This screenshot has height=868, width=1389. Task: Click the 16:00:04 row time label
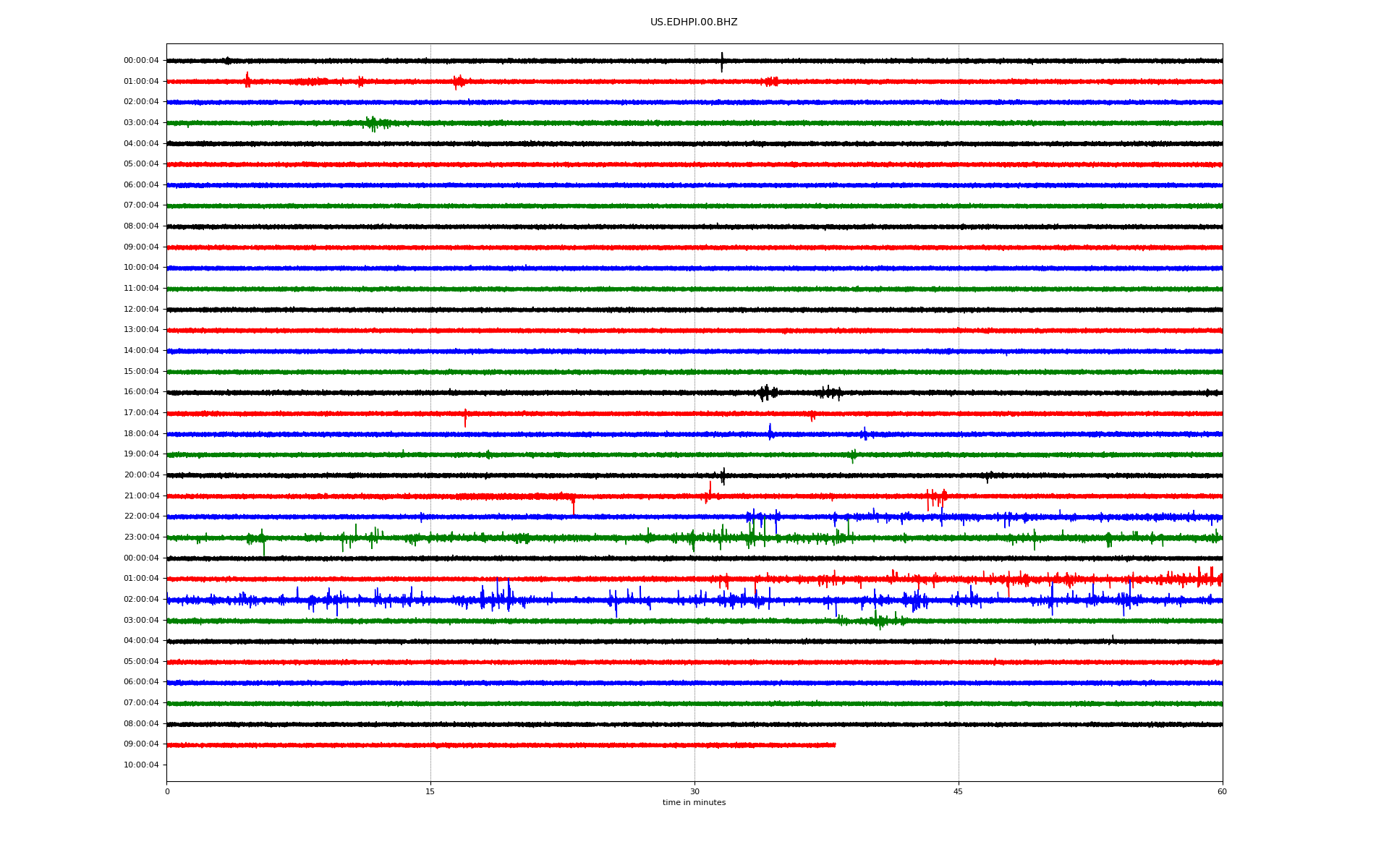tap(141, 392)
